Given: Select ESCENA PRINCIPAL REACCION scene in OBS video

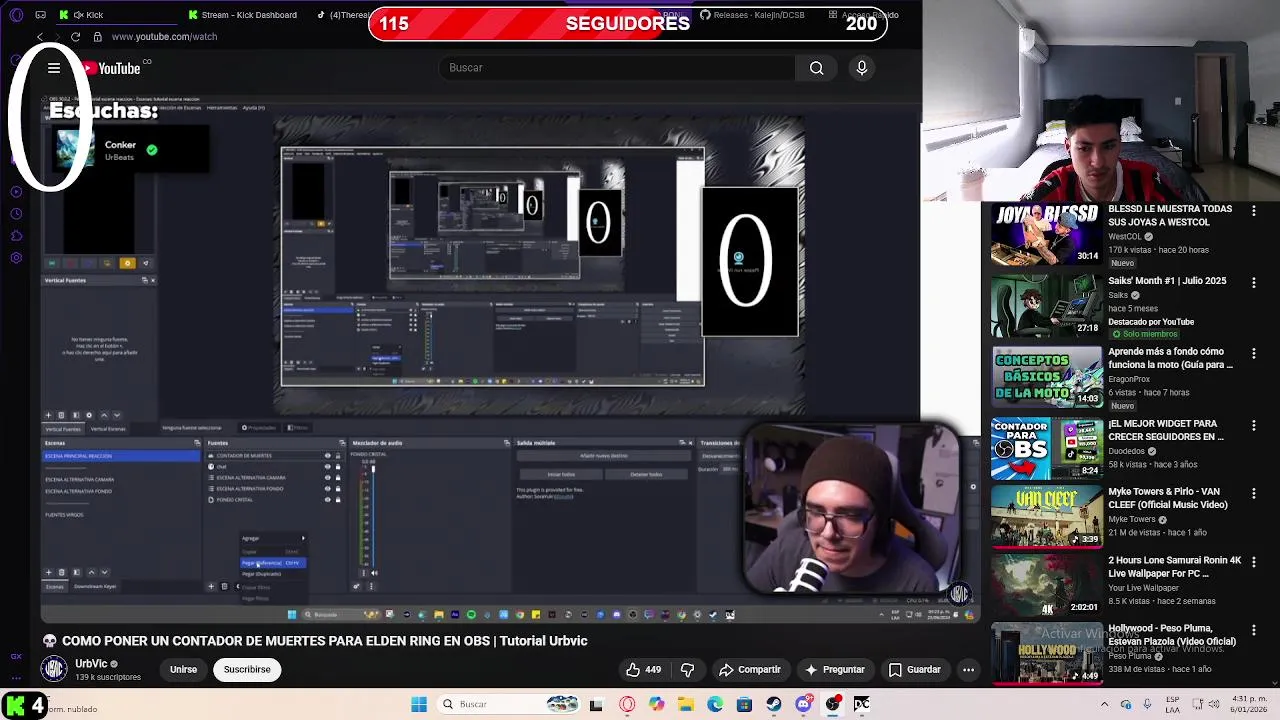Looking at the screenshot, I should [x=121, y=456].
